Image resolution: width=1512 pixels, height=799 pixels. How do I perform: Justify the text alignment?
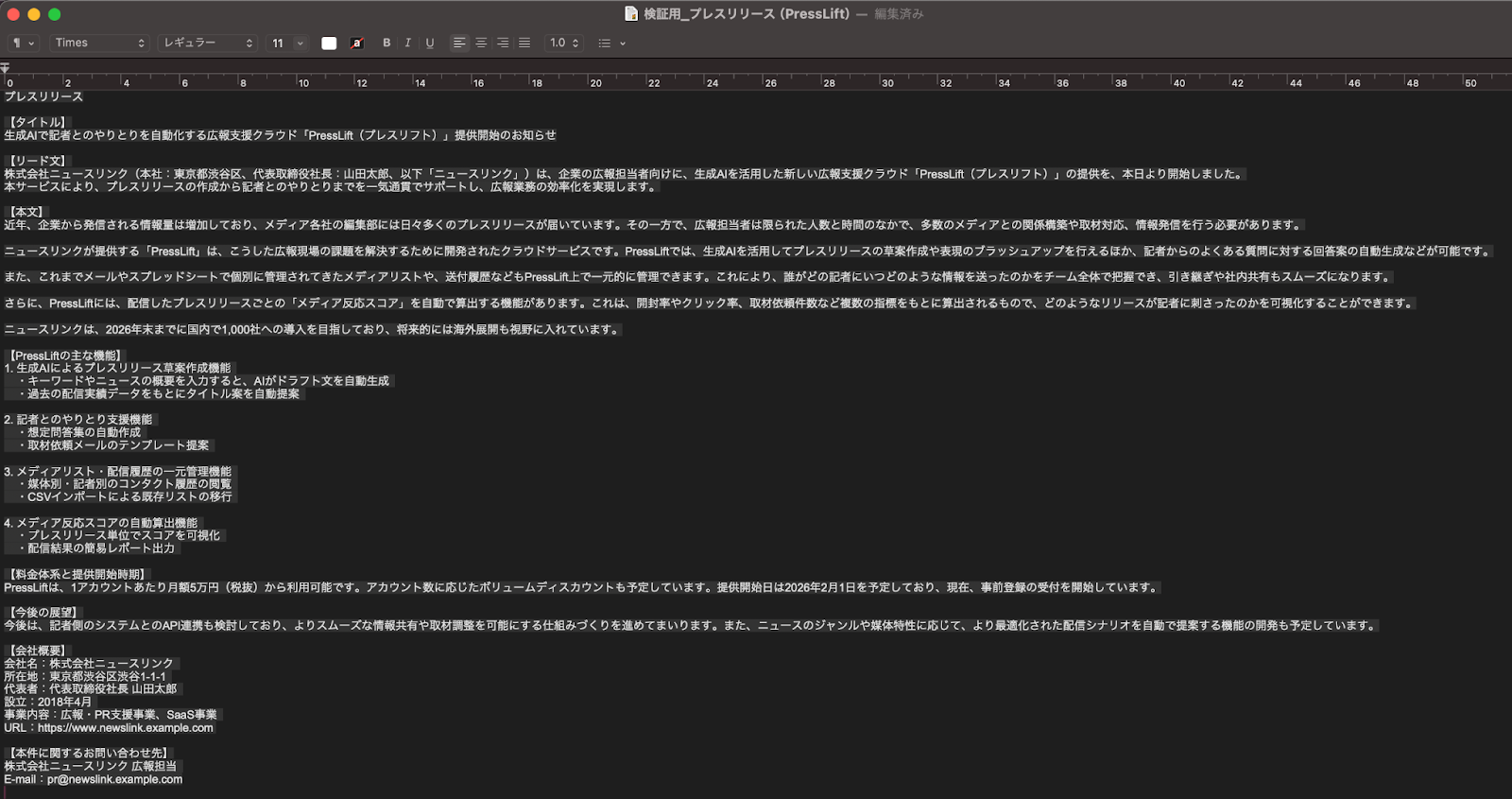pos(524,43)
